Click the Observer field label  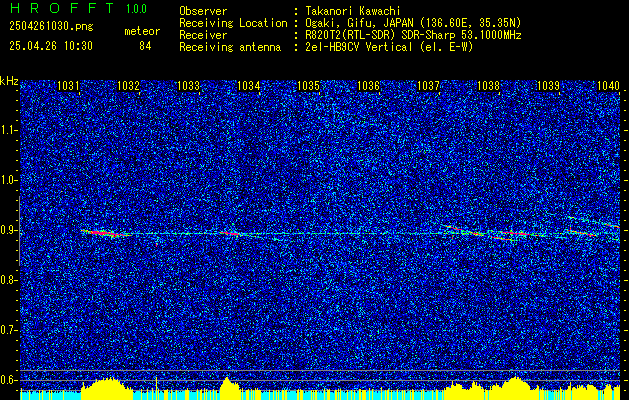[x=203, y=11]
